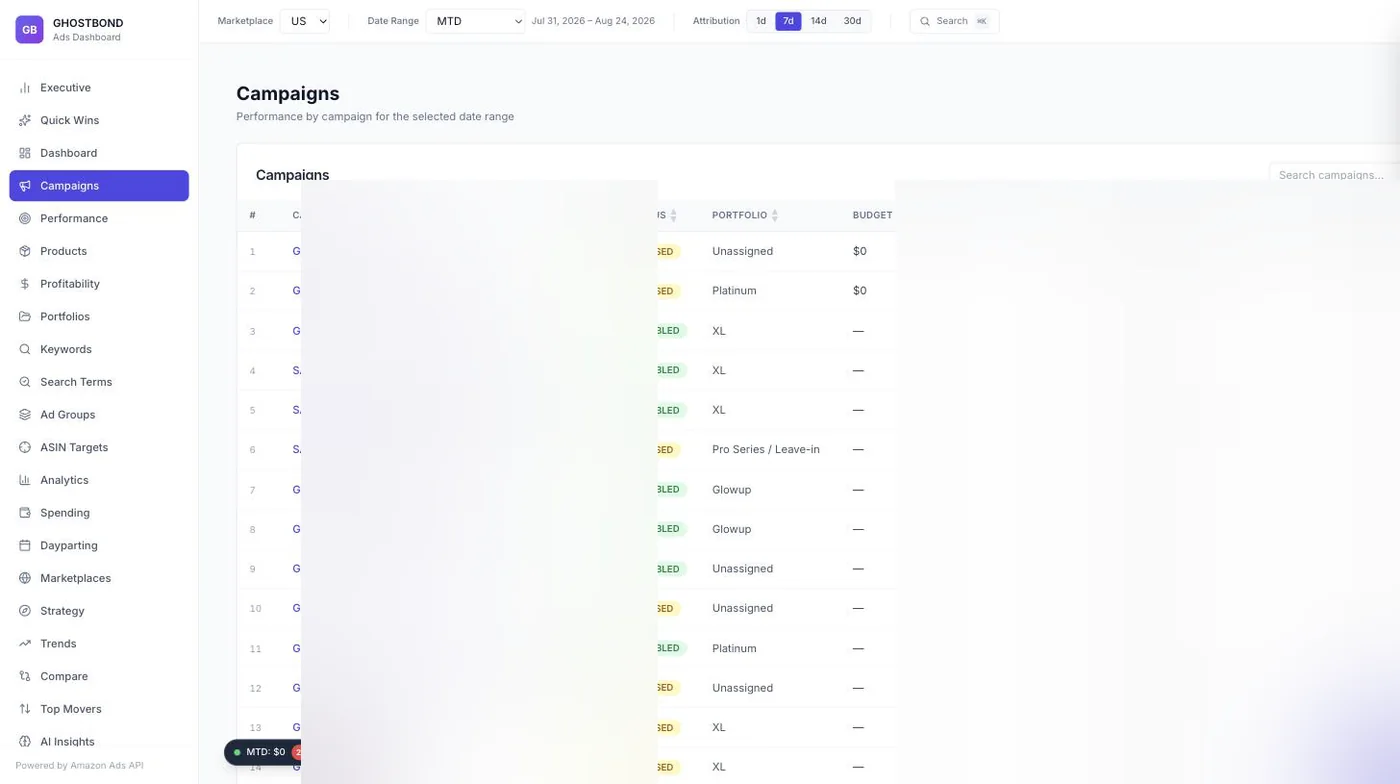
Task: Click the Spending wallet icon
Action: pos(25,513)
